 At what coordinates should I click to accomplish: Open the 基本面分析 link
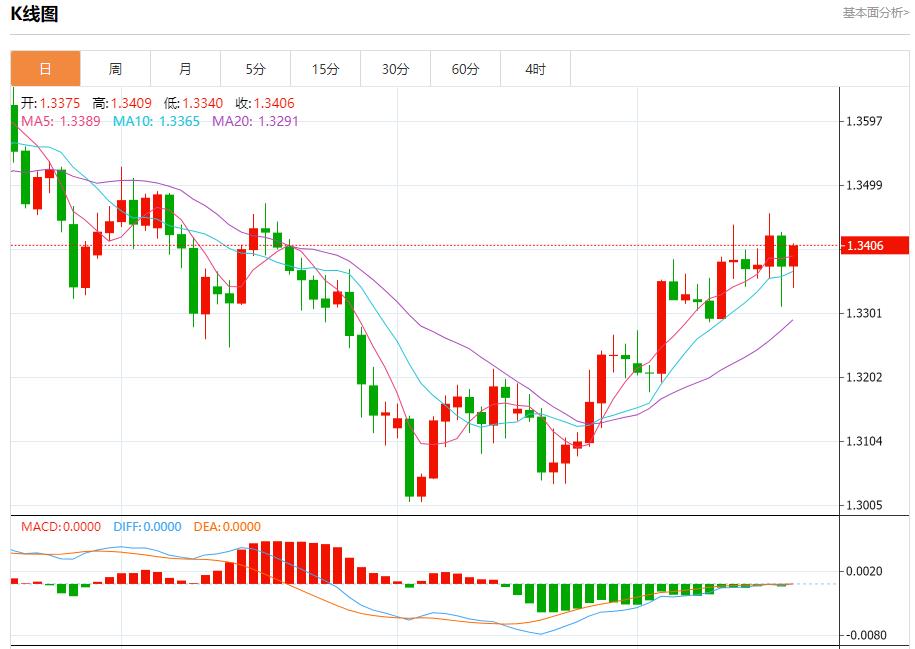point(875,13)
